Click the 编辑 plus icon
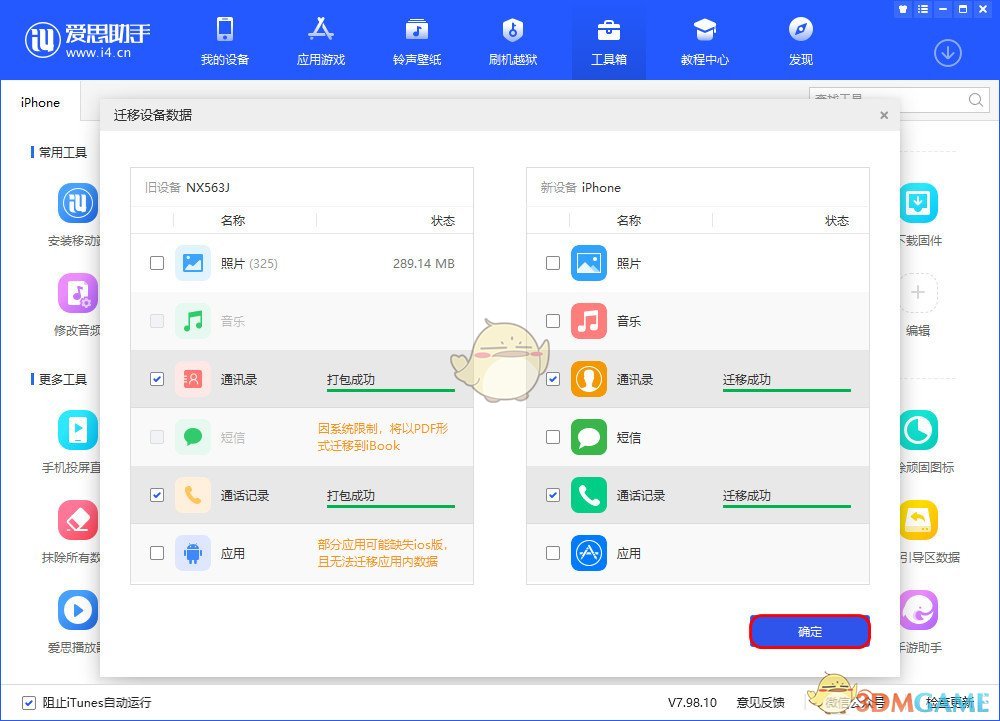1000x721 pixels. [918, 293]
